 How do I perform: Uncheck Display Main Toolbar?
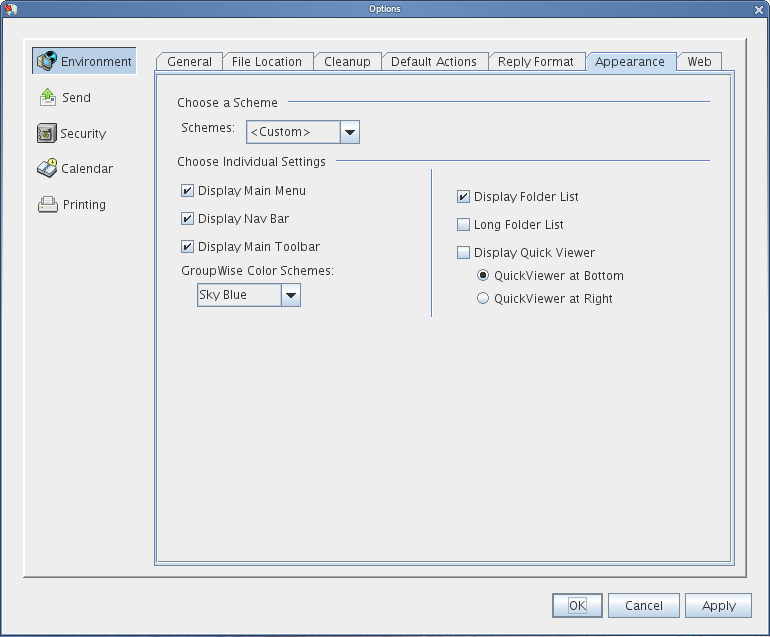pos(187,247)
